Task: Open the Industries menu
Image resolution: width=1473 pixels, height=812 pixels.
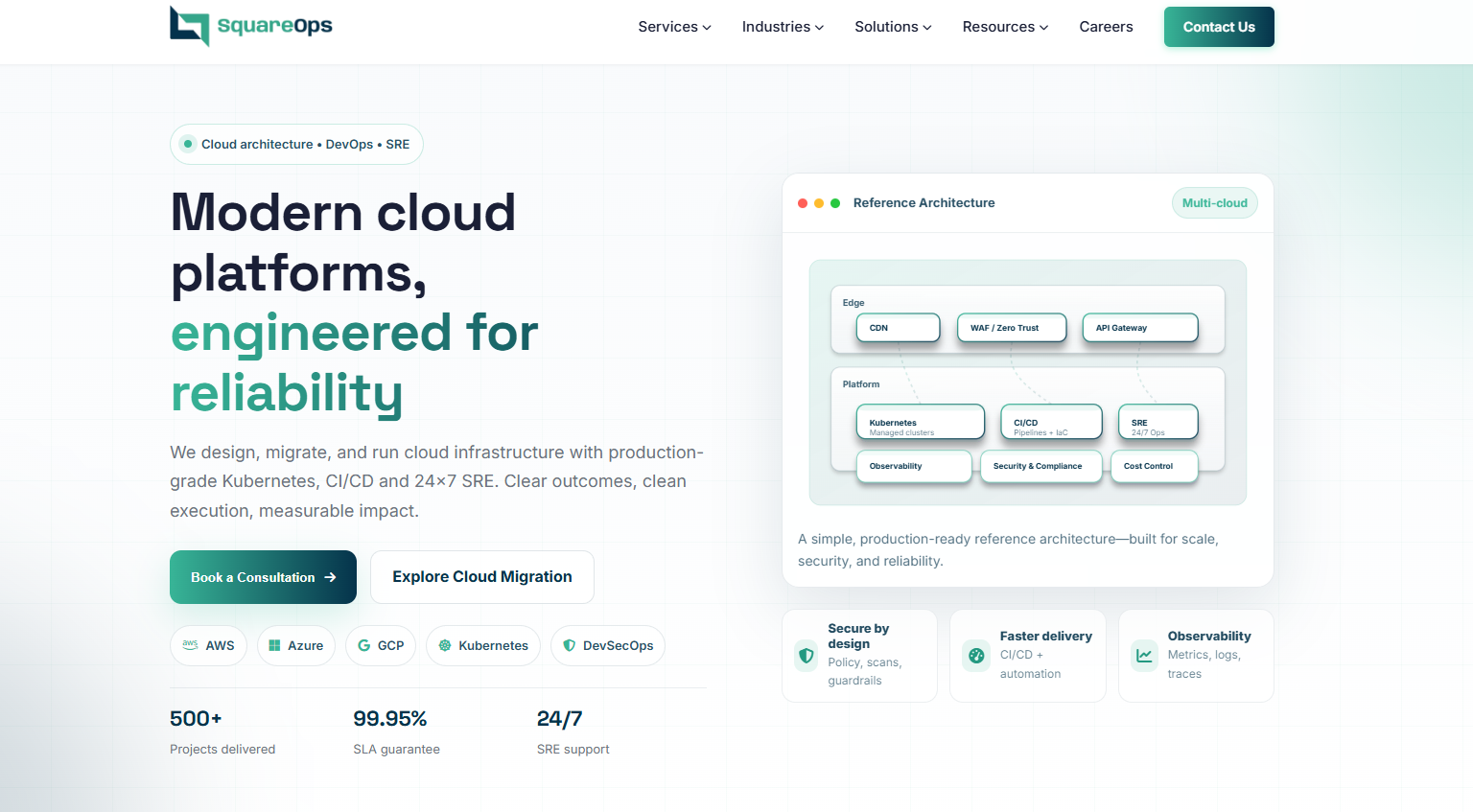Action: coord(783,27)
